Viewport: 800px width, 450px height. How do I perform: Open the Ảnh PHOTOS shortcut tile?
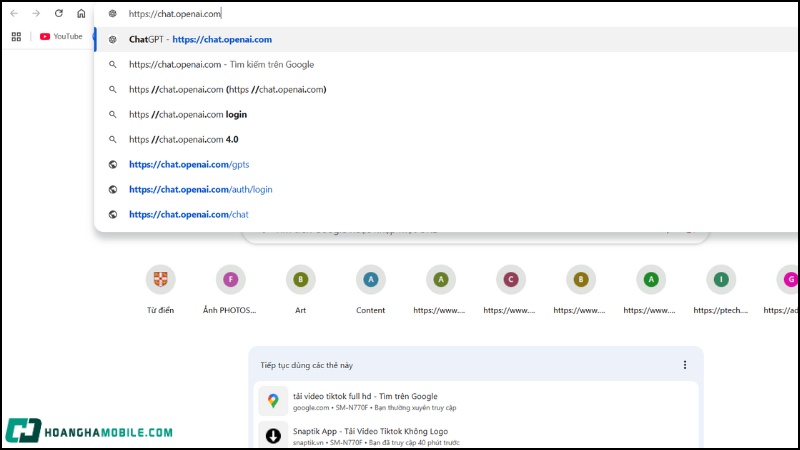(x=230, y=280)
